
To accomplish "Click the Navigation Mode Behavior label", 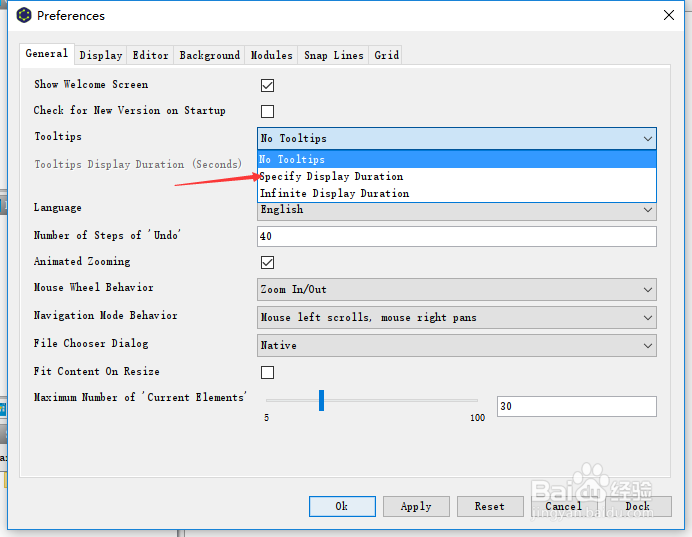I will [105, 315].
